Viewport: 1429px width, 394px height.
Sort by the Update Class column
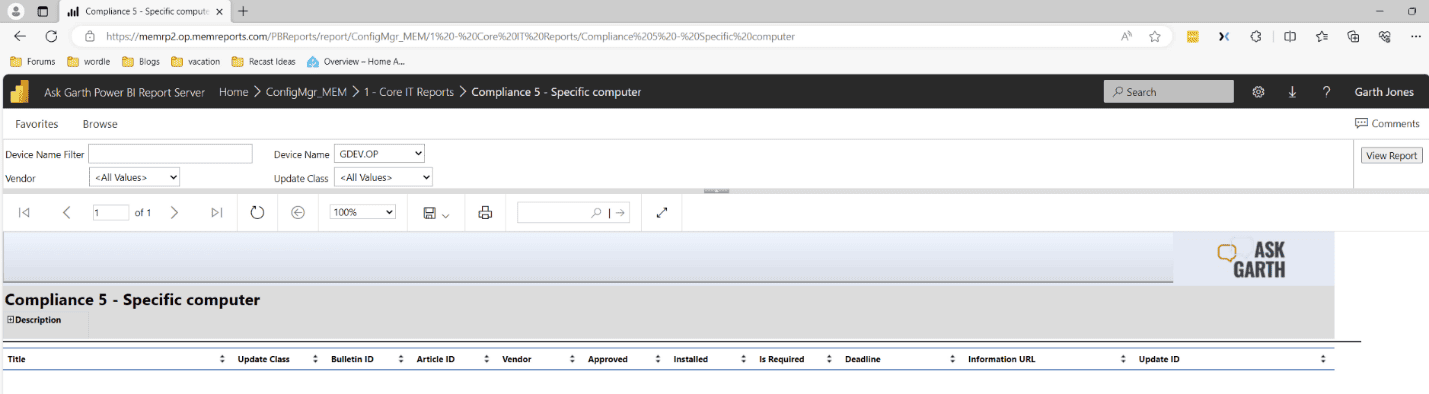pyautogui.click(x=315, y=359)
